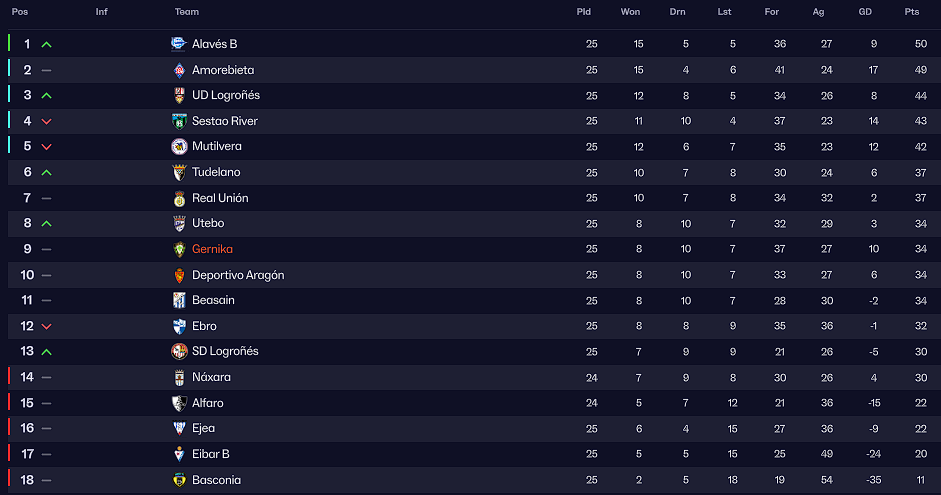This screenshot has height=495, width=941.
Task: Click the Tudelano club crest
Action: [179, 172]
